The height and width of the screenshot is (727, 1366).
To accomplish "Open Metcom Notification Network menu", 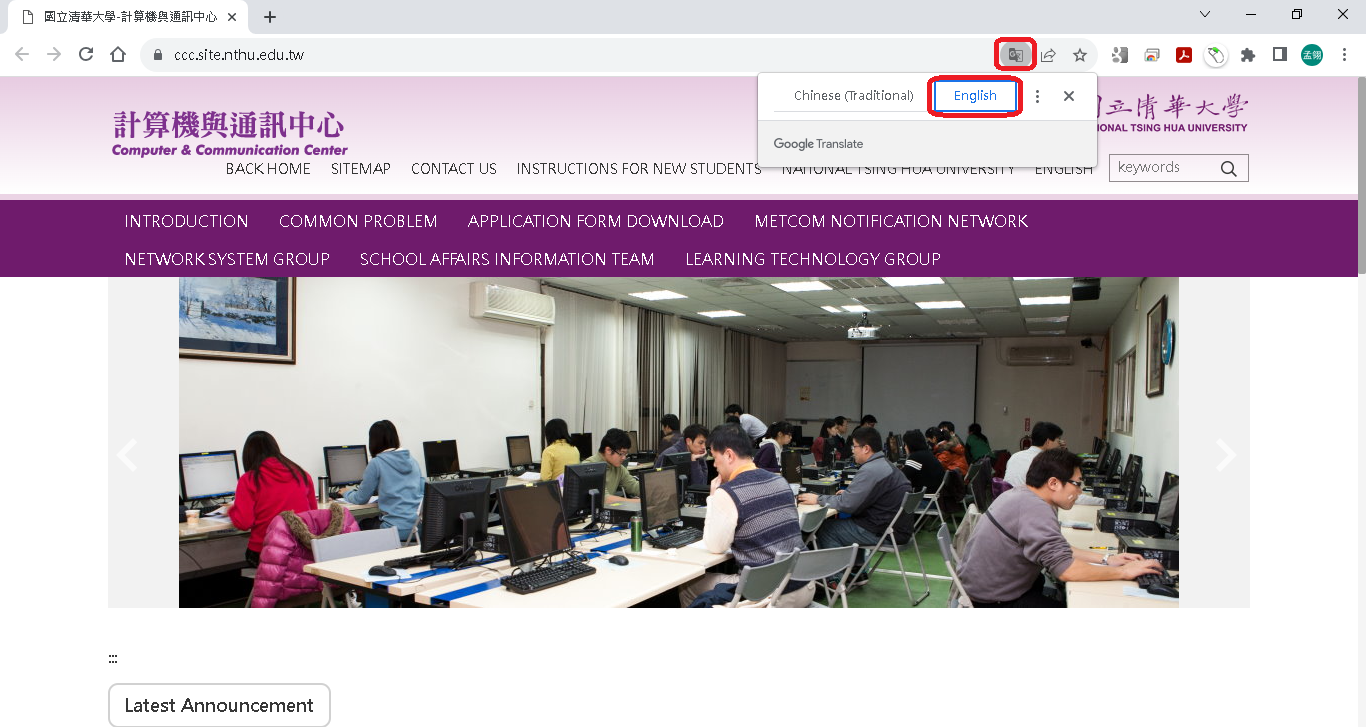I will coord(891,221).
